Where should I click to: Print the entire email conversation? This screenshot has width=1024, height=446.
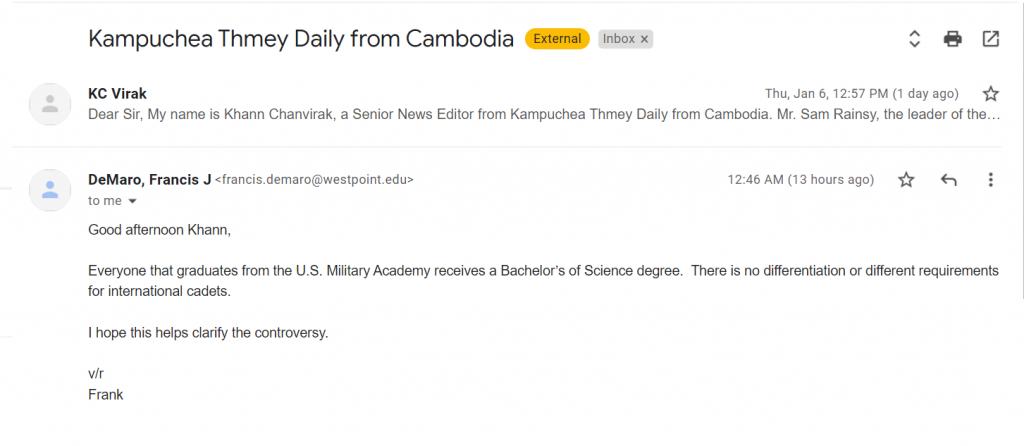(953, 39)
